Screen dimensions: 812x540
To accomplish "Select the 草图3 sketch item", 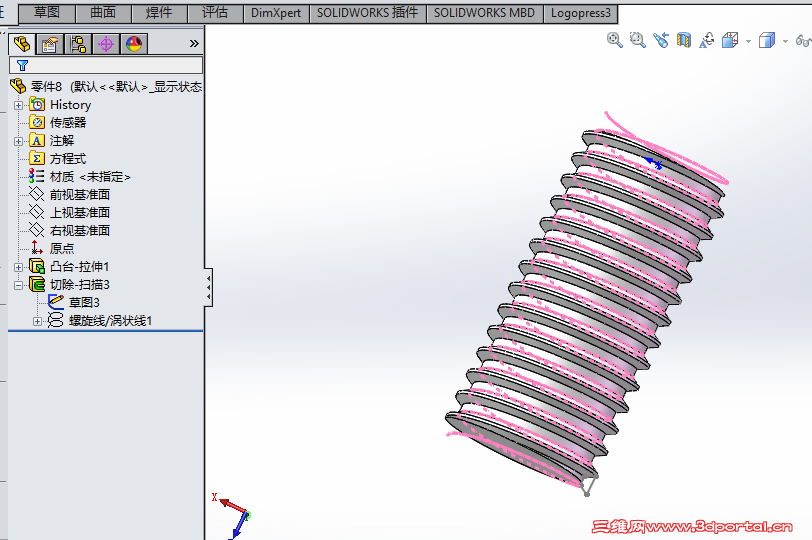I will point(84,302).
